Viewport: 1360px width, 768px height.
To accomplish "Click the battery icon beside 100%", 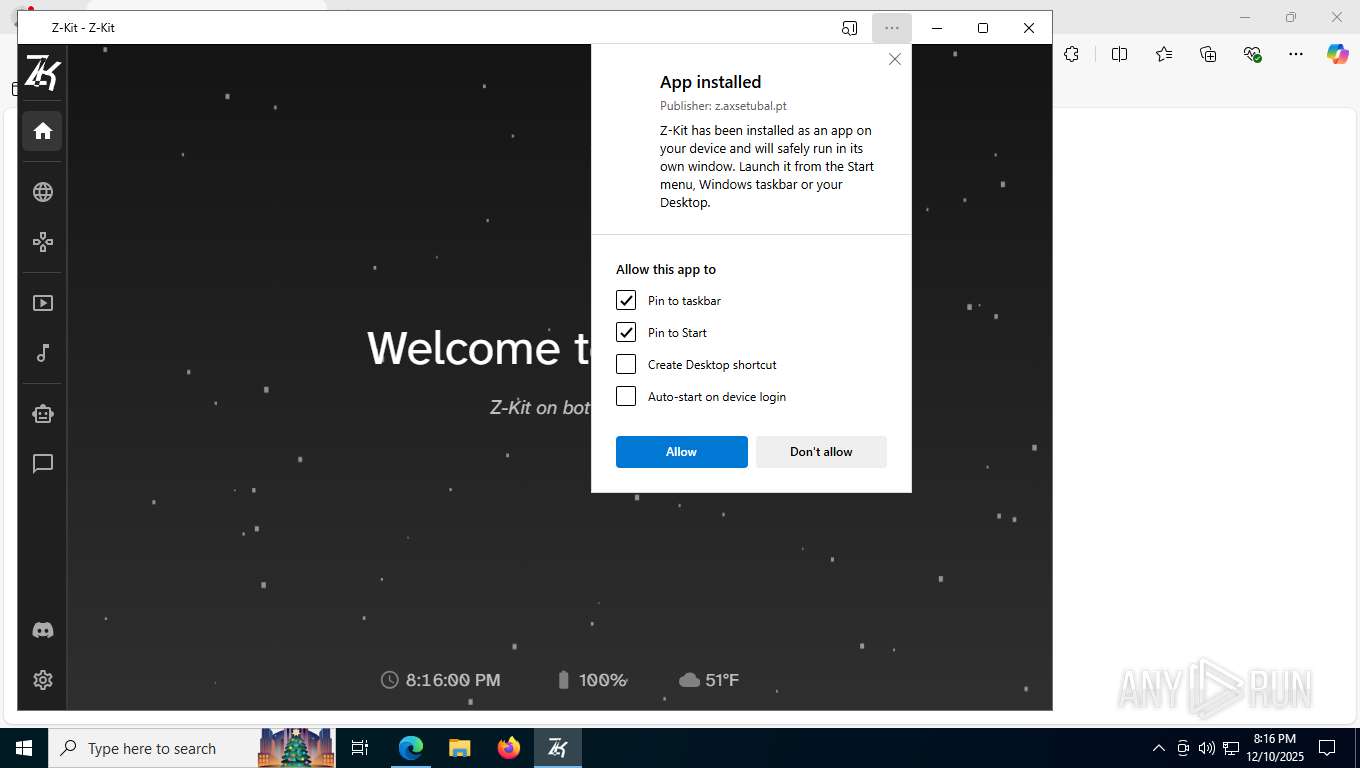I will click(x=563, y=680).
